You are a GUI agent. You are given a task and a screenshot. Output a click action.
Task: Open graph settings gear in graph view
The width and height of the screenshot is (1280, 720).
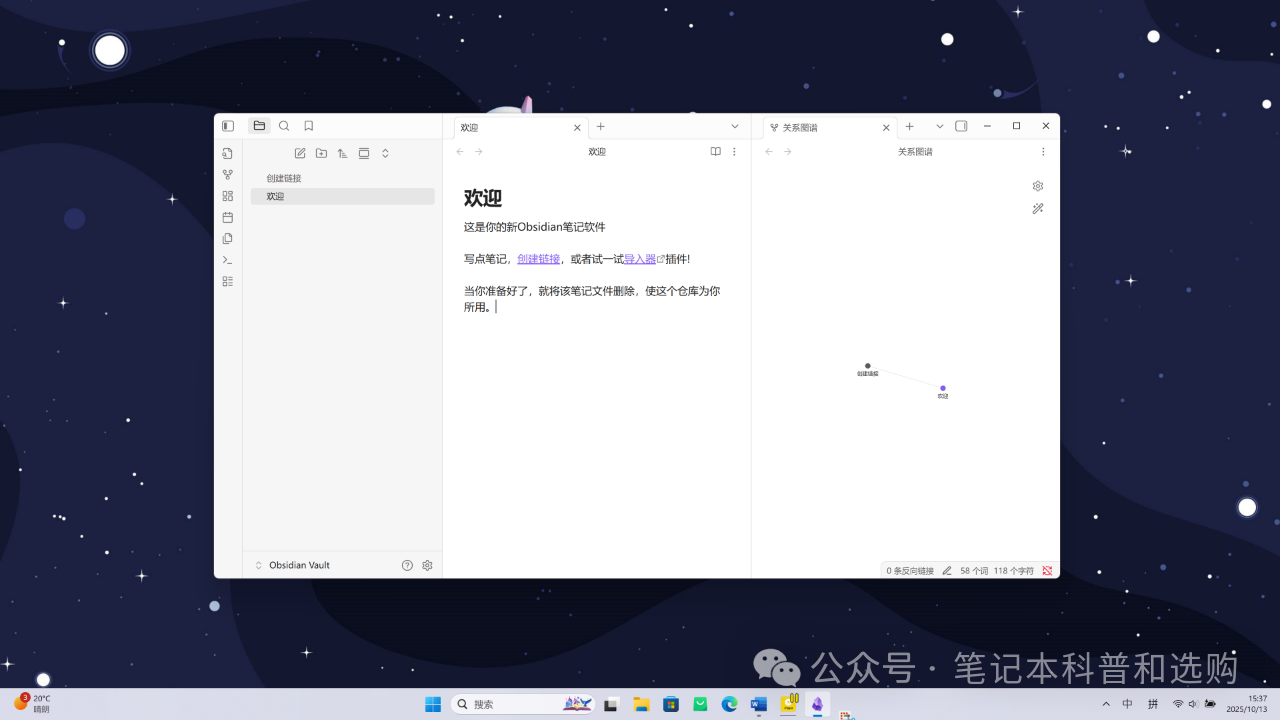tap(1038, 186)
